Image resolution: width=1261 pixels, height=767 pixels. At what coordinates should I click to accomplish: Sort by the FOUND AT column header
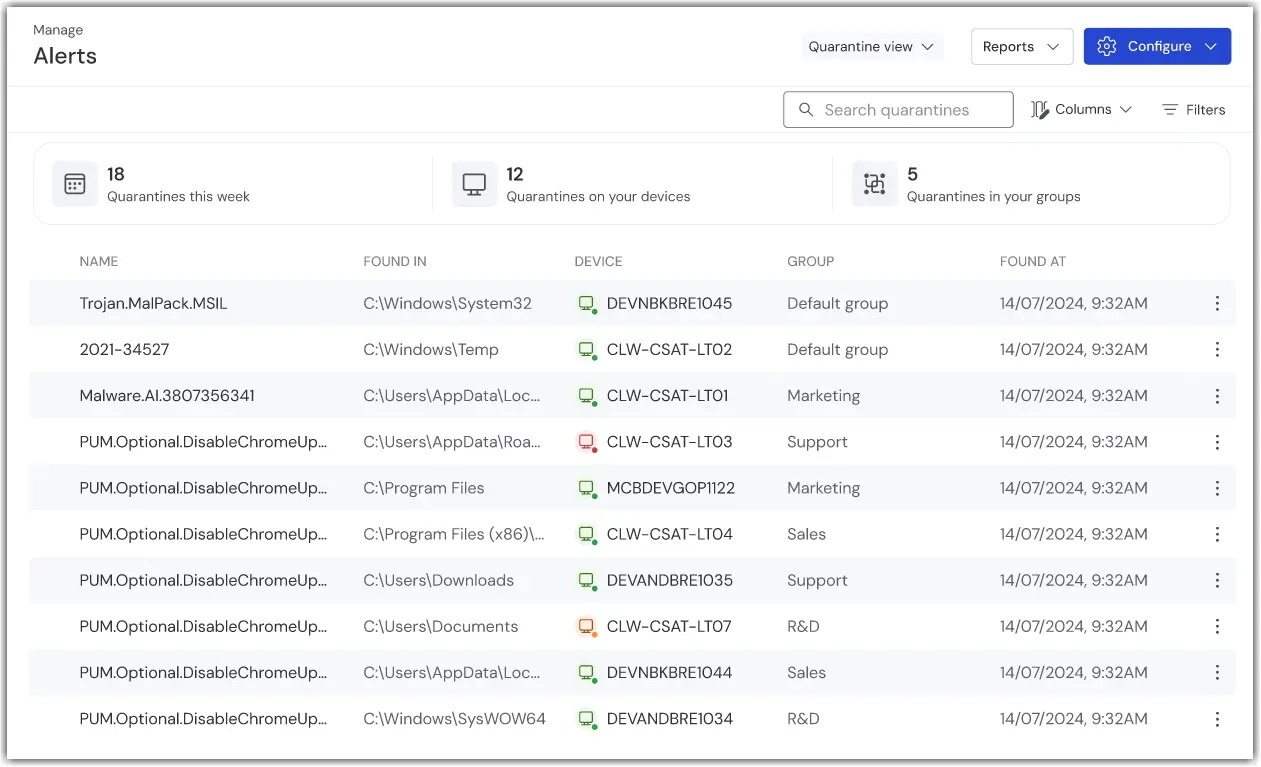(x=1033, y=261)
